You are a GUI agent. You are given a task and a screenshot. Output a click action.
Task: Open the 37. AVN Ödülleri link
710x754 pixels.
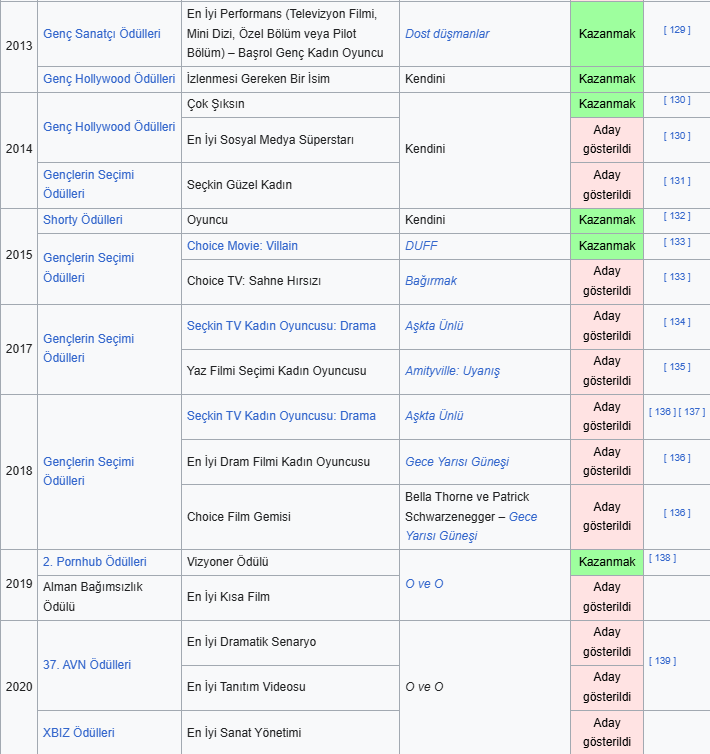(x=87, y=665)
